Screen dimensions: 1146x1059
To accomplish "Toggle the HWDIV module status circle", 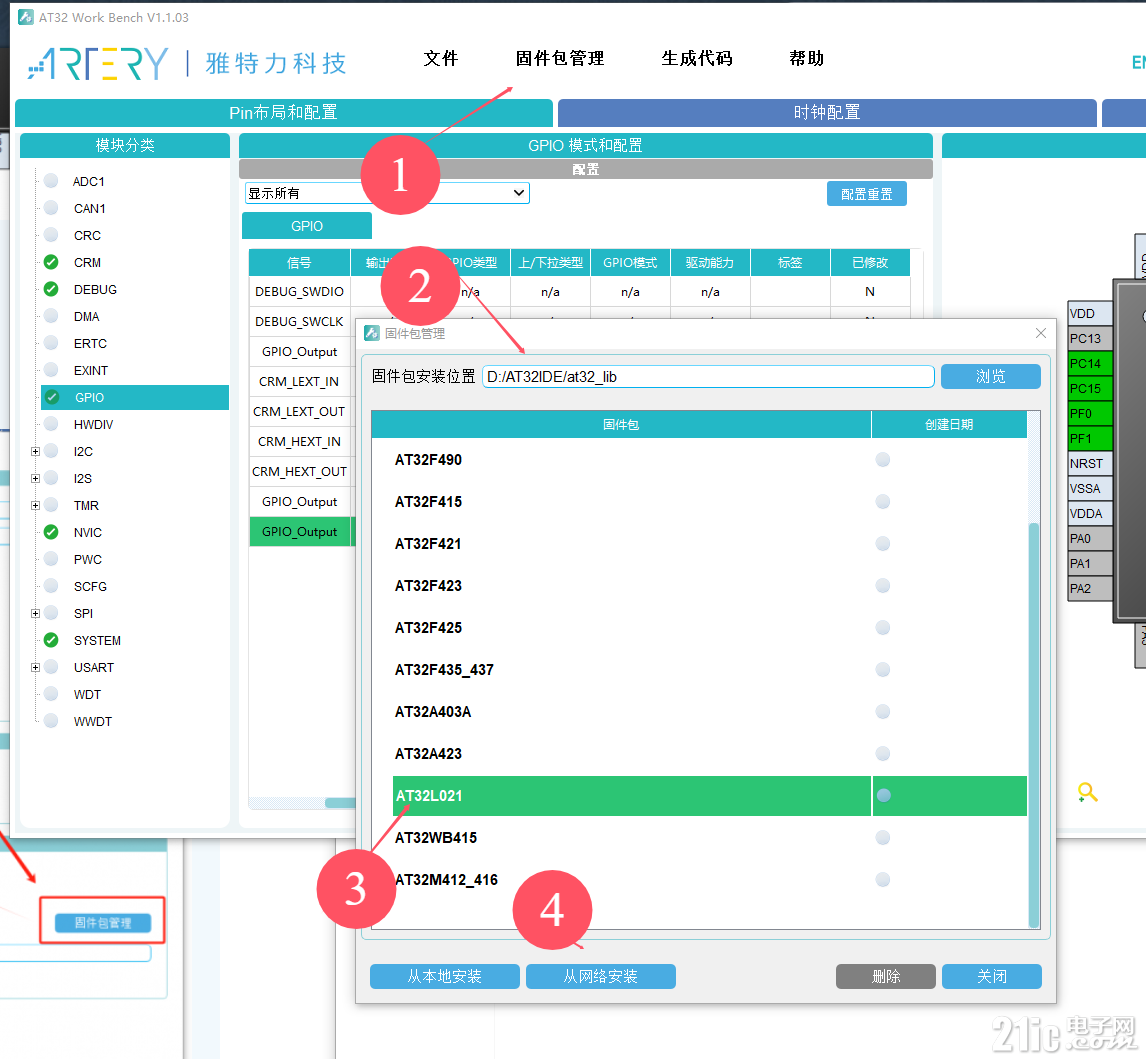I will coord(51,424).
